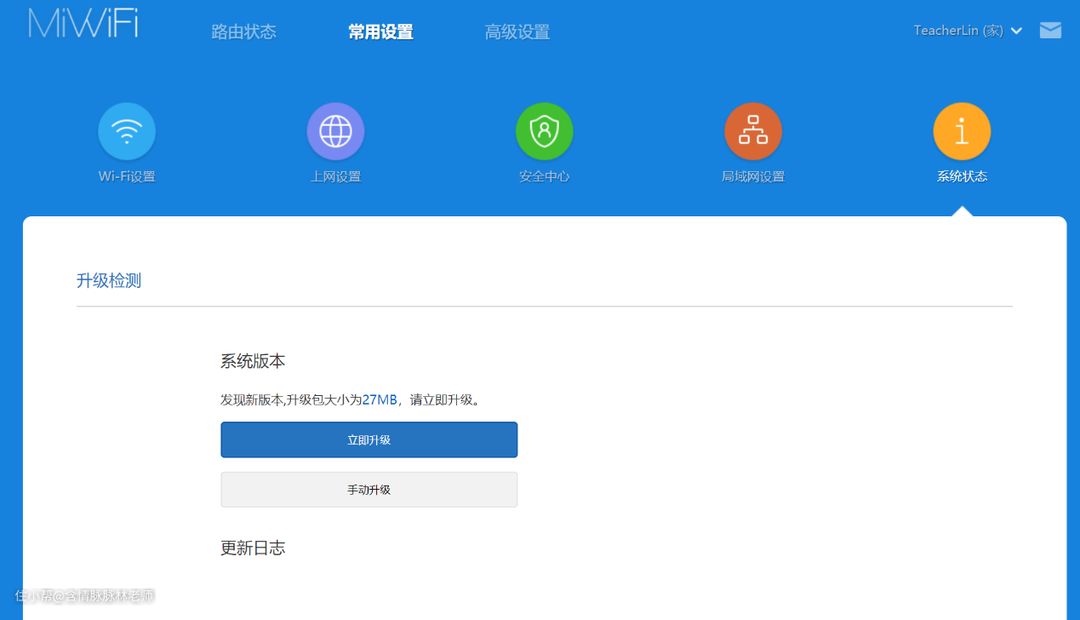Click the 安全中心 text label
The width and height of the screenshot is (1080, 620).
544,177
